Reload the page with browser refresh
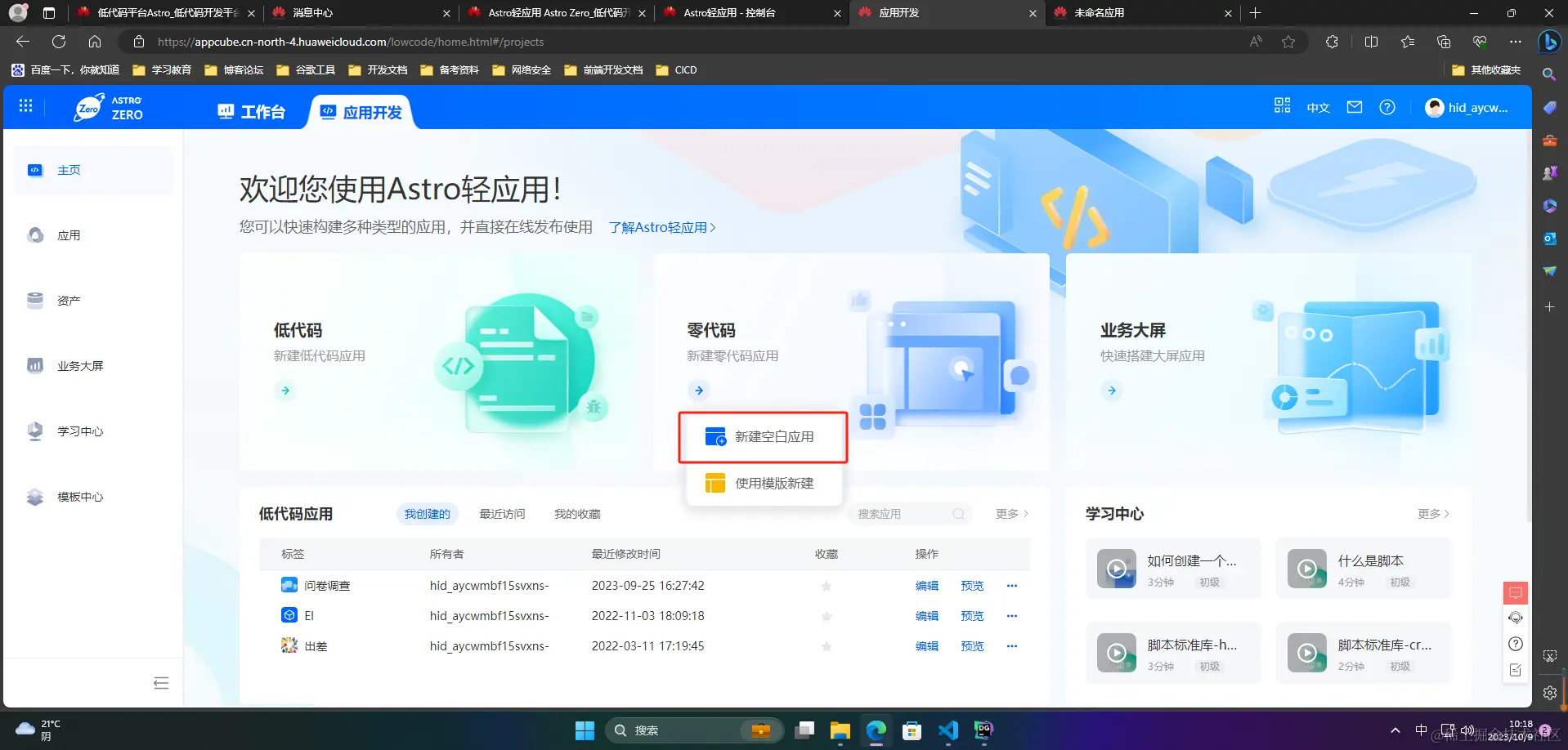Viewport: 1568px width, 750px height. [59, 42]
